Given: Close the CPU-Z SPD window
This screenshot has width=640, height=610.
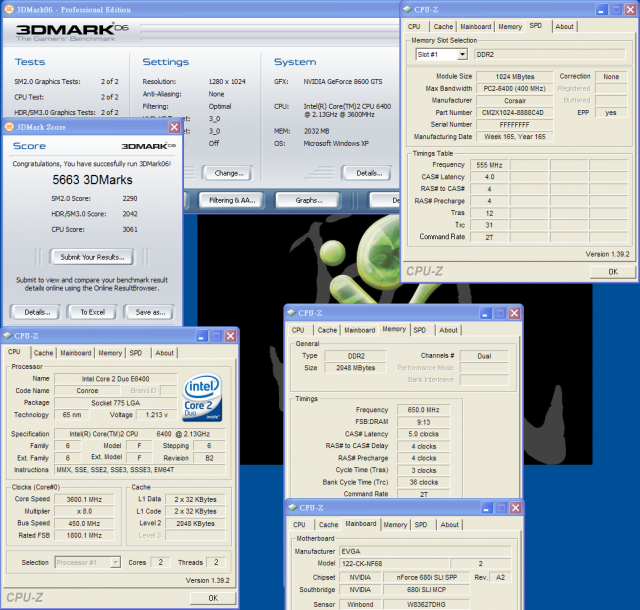Looking at the screenshot, I should [x=630, y=10].
